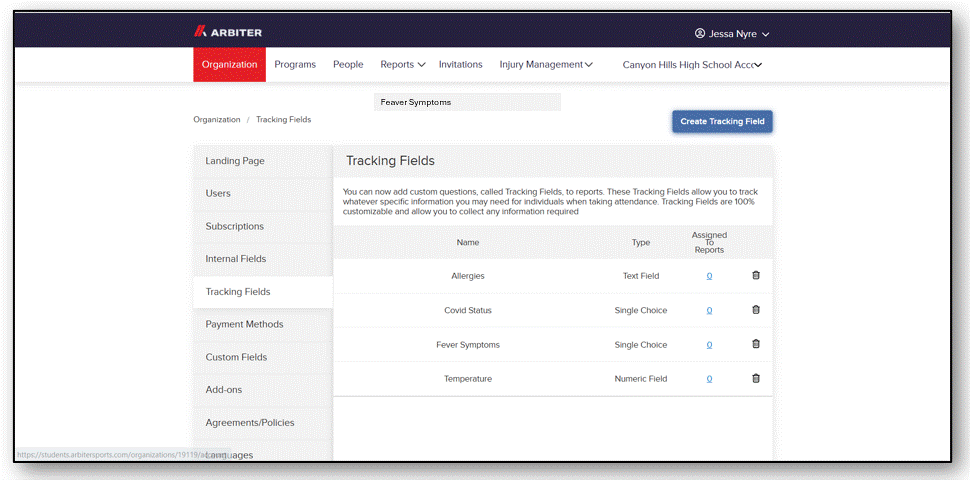The height and width of the screenshot is (480, 970).
Task: Open Add-ons in the sidebar
Action: tap(263, 390)
